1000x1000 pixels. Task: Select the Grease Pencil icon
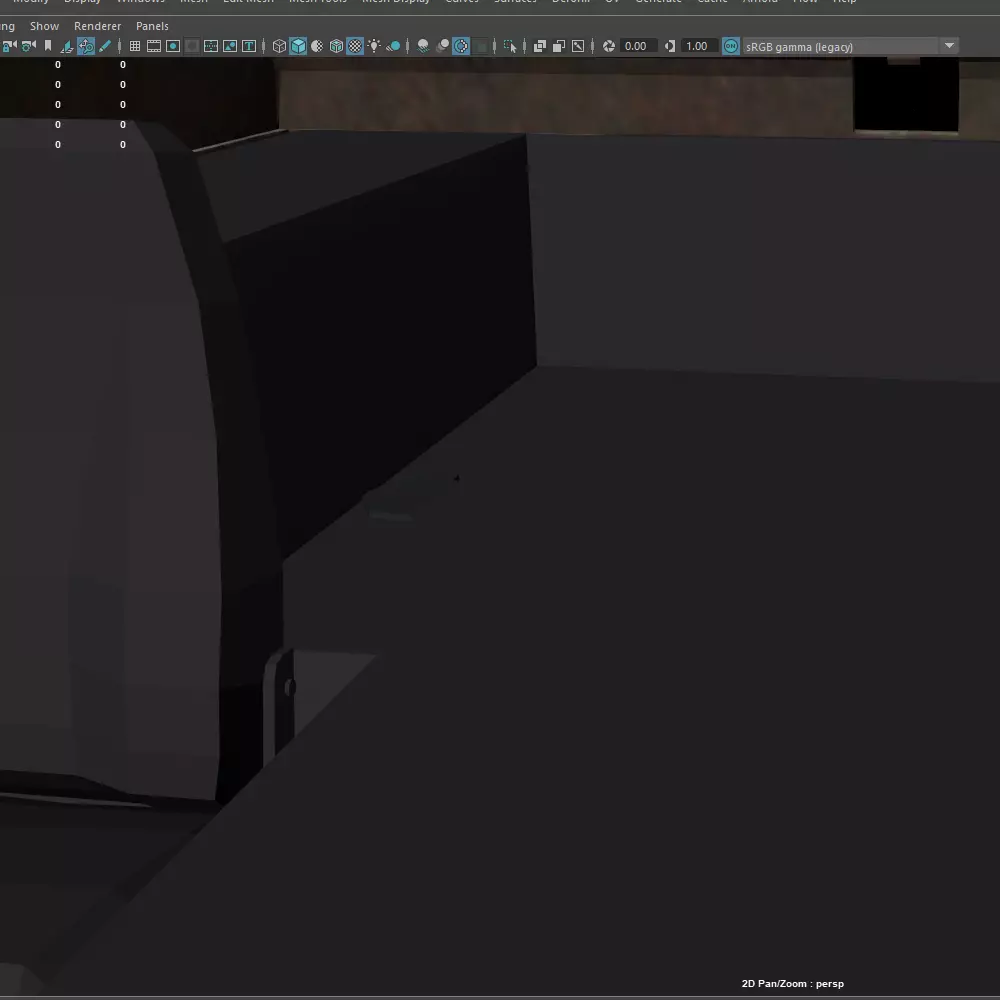click(x=105, y=46)
